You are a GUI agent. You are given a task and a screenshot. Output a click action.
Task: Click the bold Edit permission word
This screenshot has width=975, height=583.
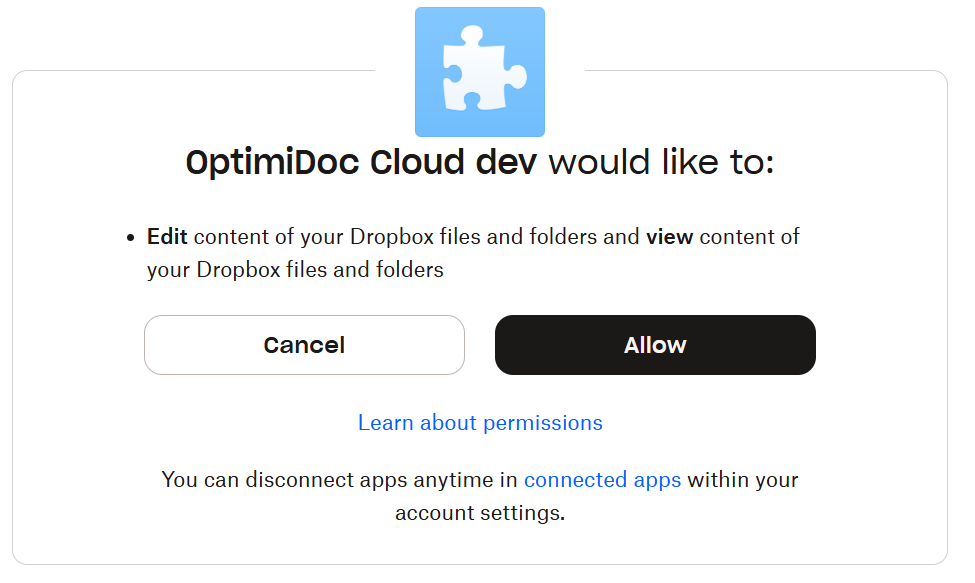[x=168, y=237]
